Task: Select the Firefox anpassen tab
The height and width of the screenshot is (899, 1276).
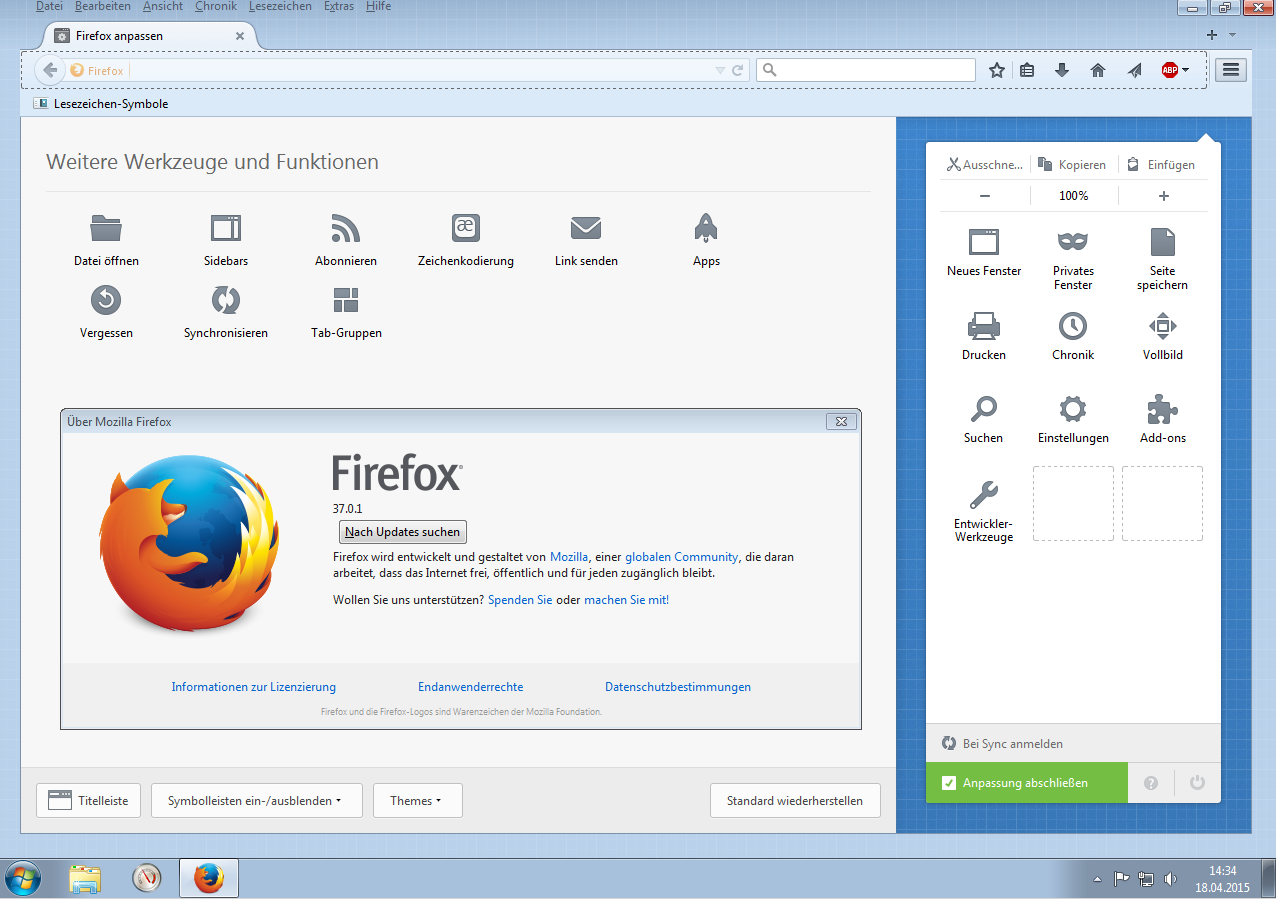Action: [x=152, y=36]
